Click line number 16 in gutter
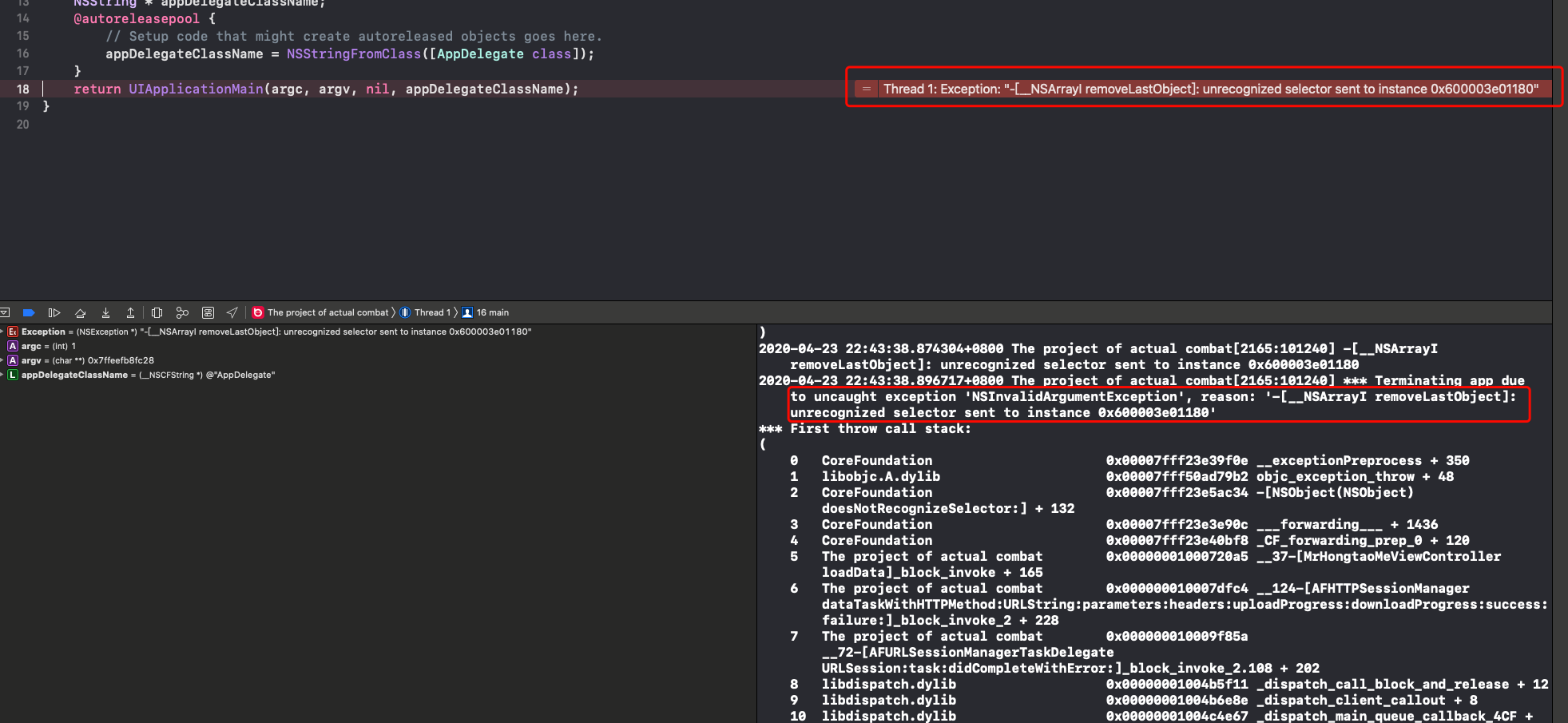The height and width of the screenshot is (723, 1568). pos(22,54)
